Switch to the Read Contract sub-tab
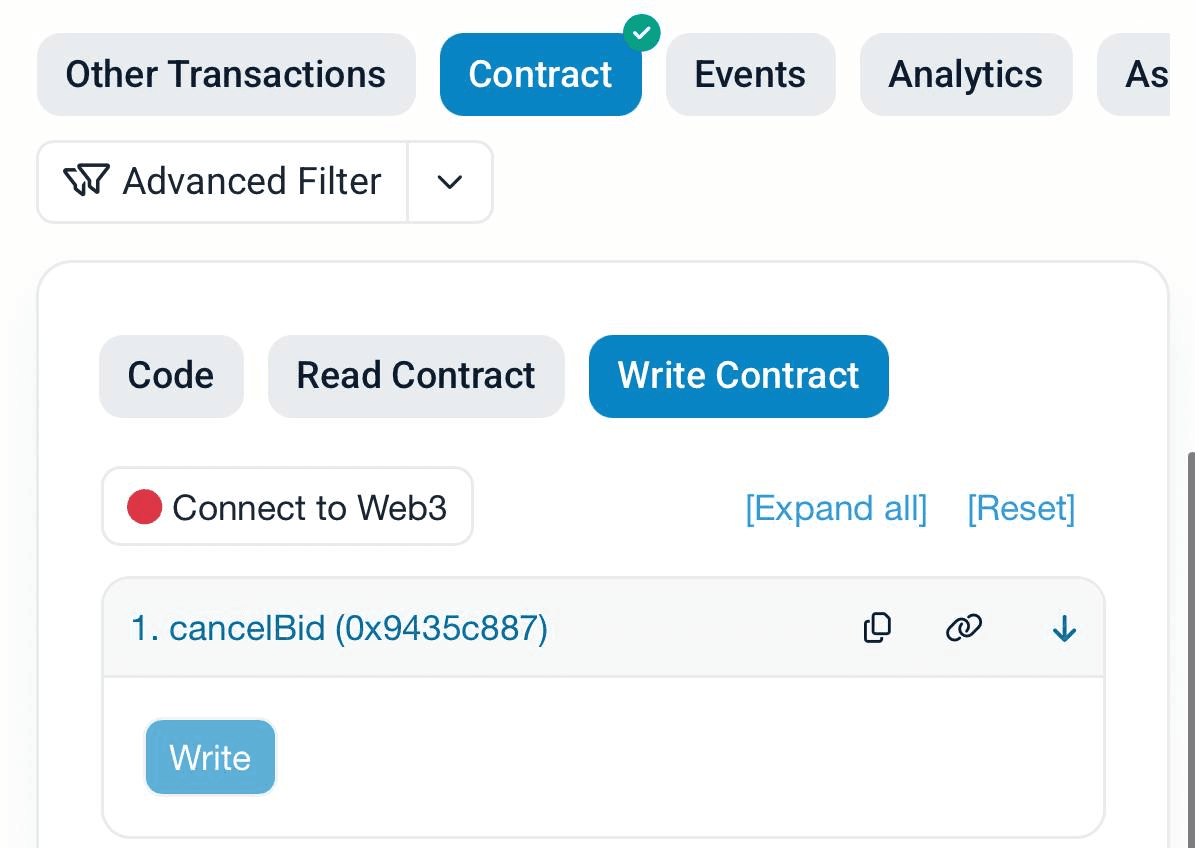 tap(416, 376)
